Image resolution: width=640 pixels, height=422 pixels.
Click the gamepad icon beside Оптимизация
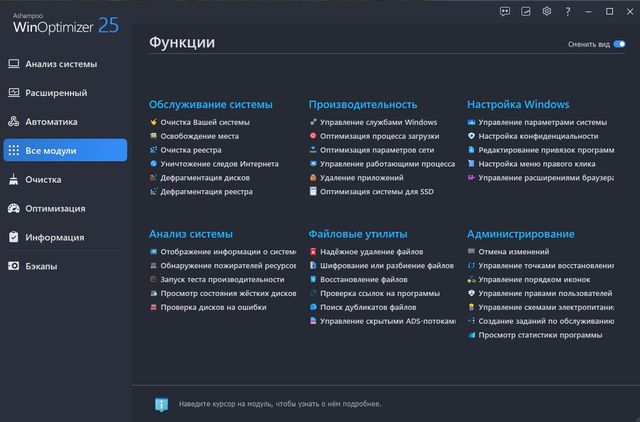pyautogui.click(x=14, y=209)
